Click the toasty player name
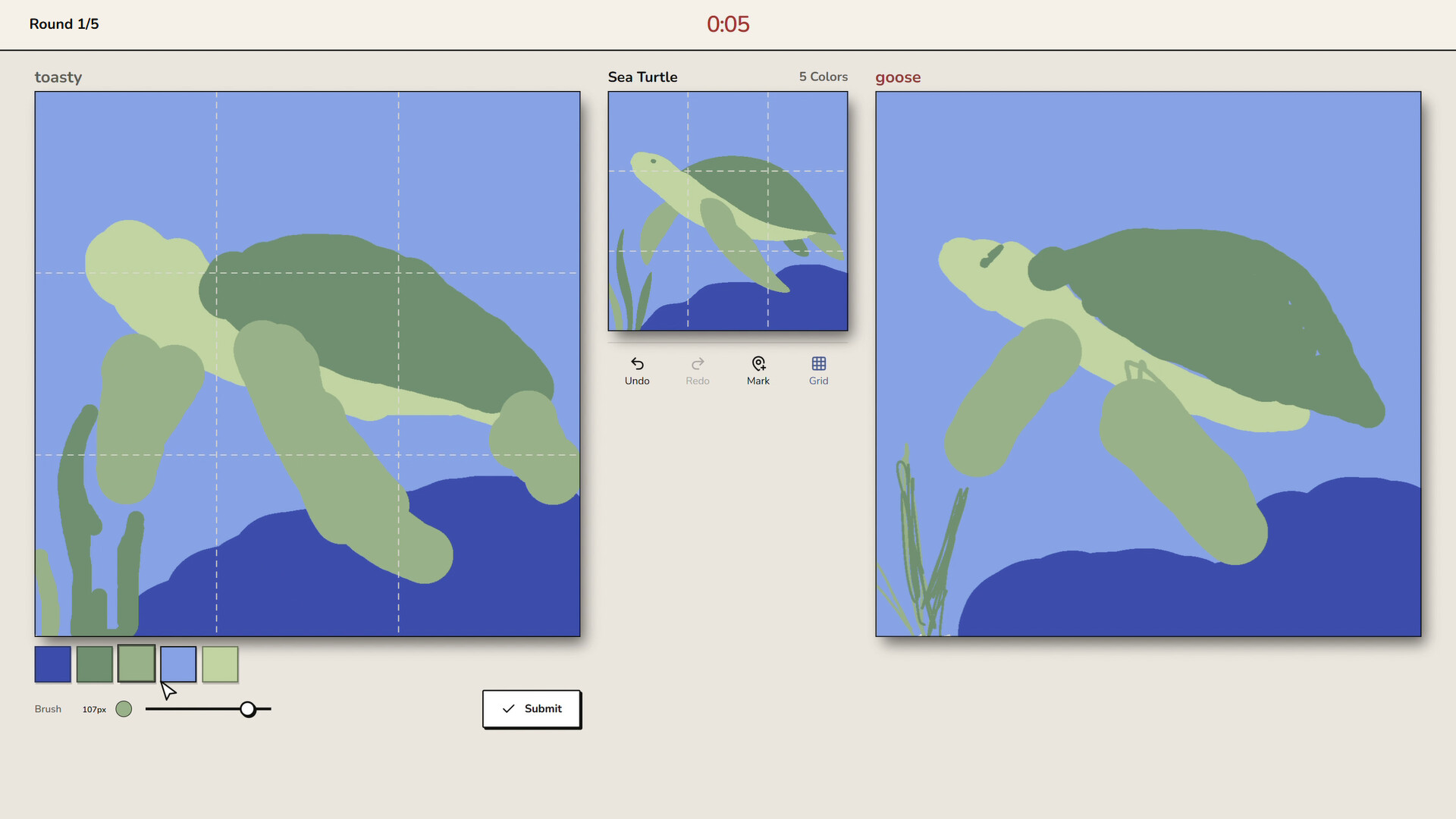 58,77
